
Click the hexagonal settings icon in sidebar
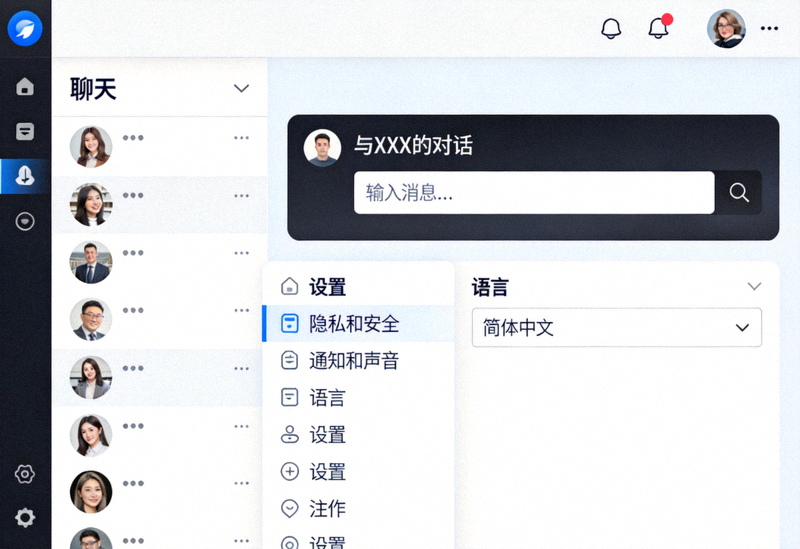25,474
